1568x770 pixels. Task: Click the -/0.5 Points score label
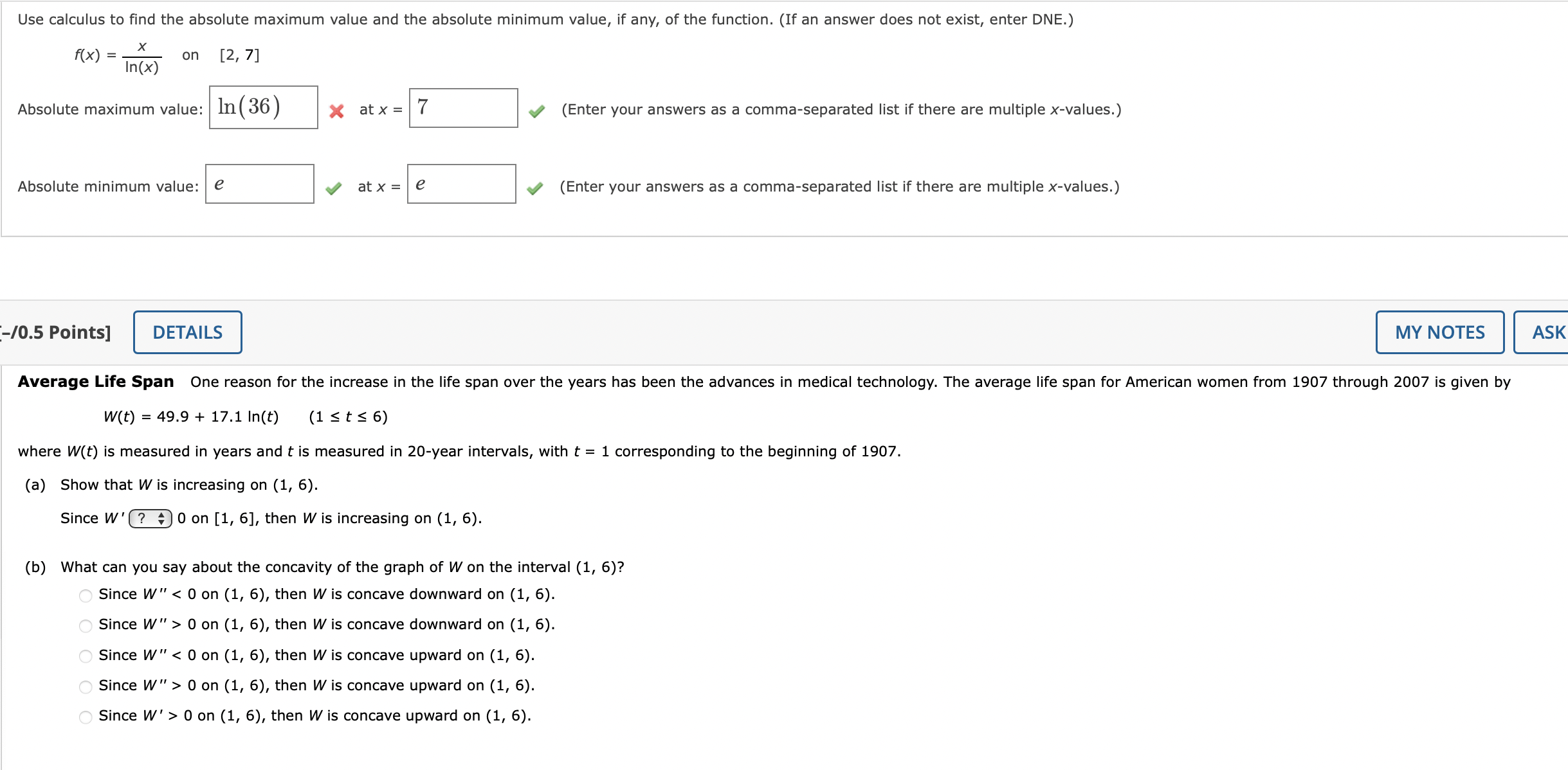point(55,332)
